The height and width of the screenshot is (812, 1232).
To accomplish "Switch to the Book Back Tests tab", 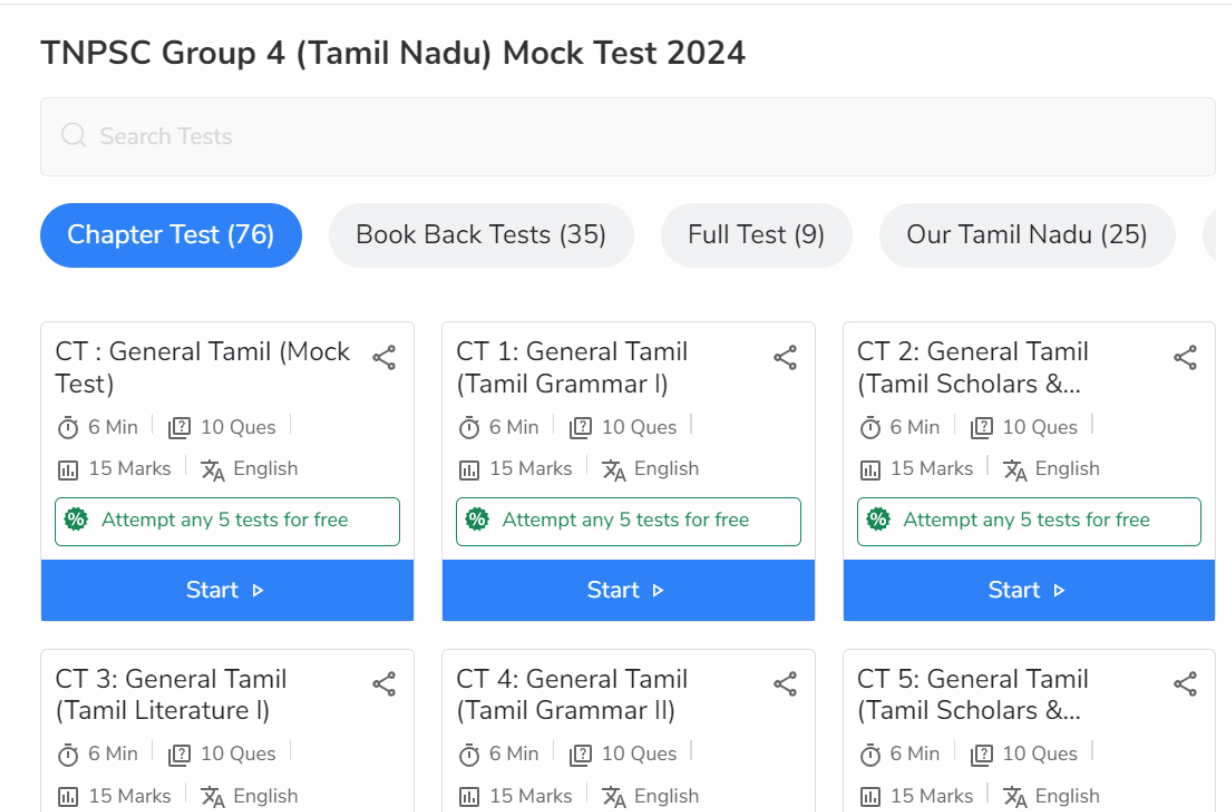I will [480, 235].
